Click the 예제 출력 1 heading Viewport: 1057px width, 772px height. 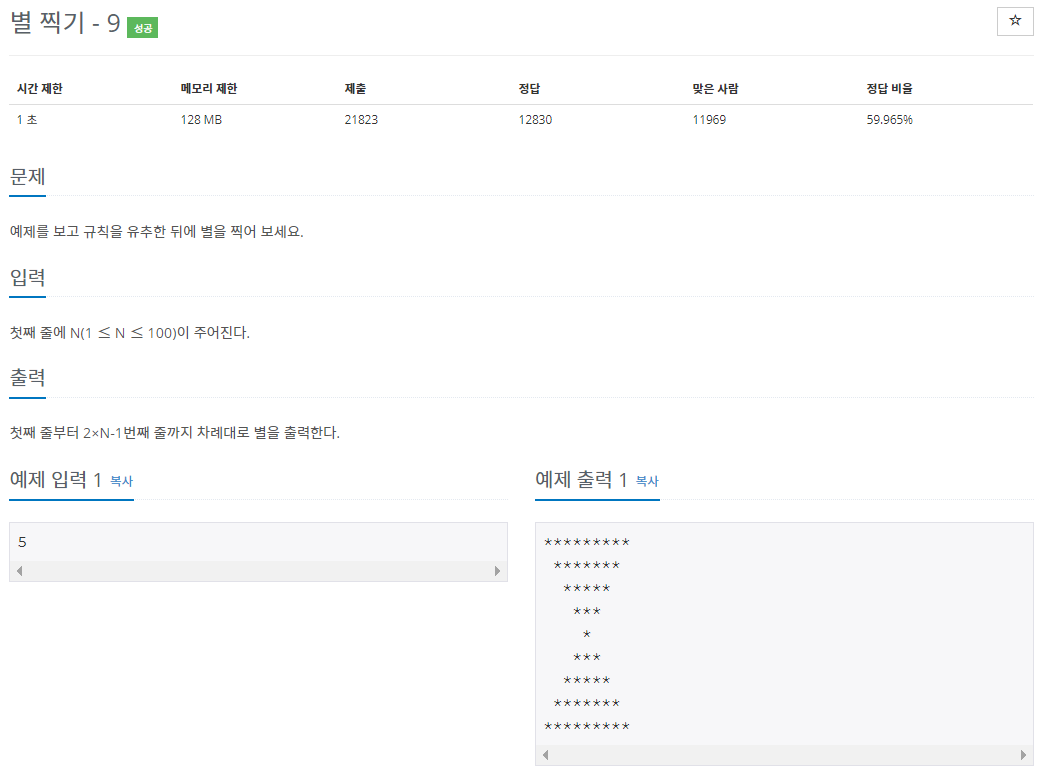point(581,480)
